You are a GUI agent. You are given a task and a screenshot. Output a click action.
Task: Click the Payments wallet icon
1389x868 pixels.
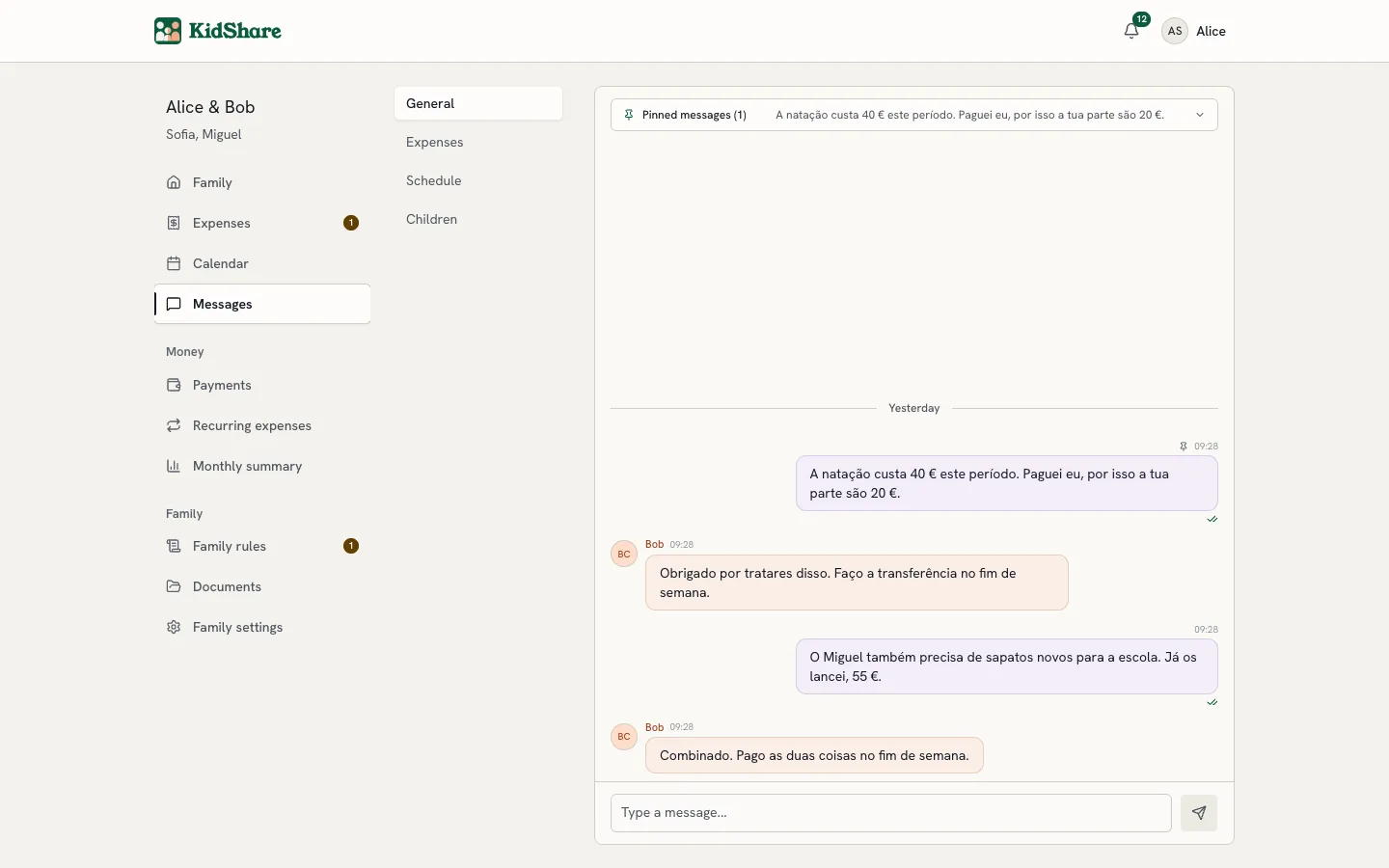click(x=174, y=385)
